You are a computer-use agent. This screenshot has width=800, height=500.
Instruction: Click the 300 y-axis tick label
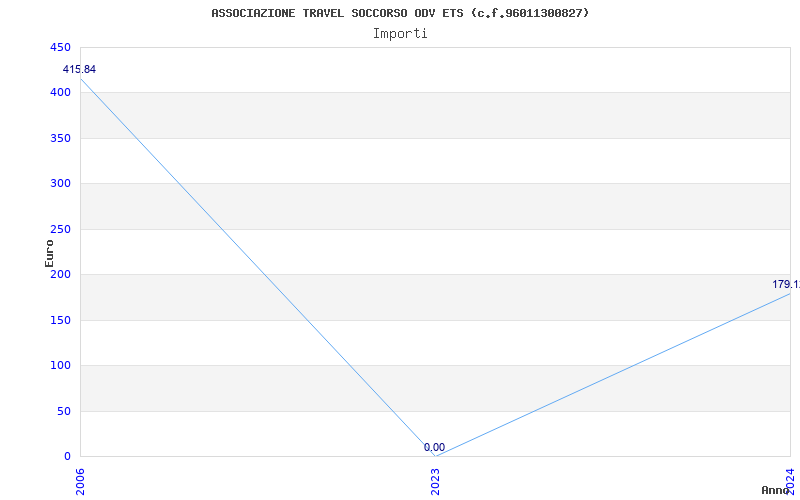(x=60, y=184)
